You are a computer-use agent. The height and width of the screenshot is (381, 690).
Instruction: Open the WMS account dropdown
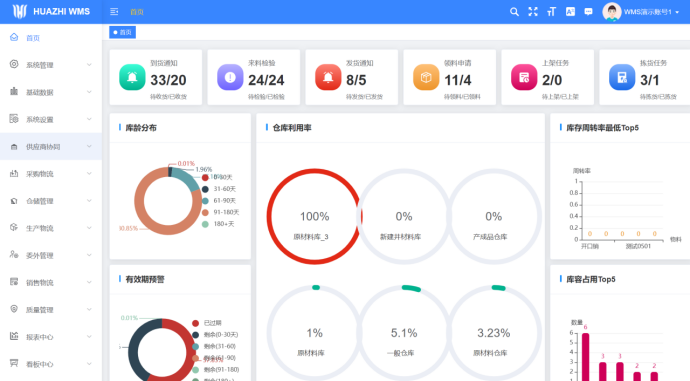(x=641, y=12)
